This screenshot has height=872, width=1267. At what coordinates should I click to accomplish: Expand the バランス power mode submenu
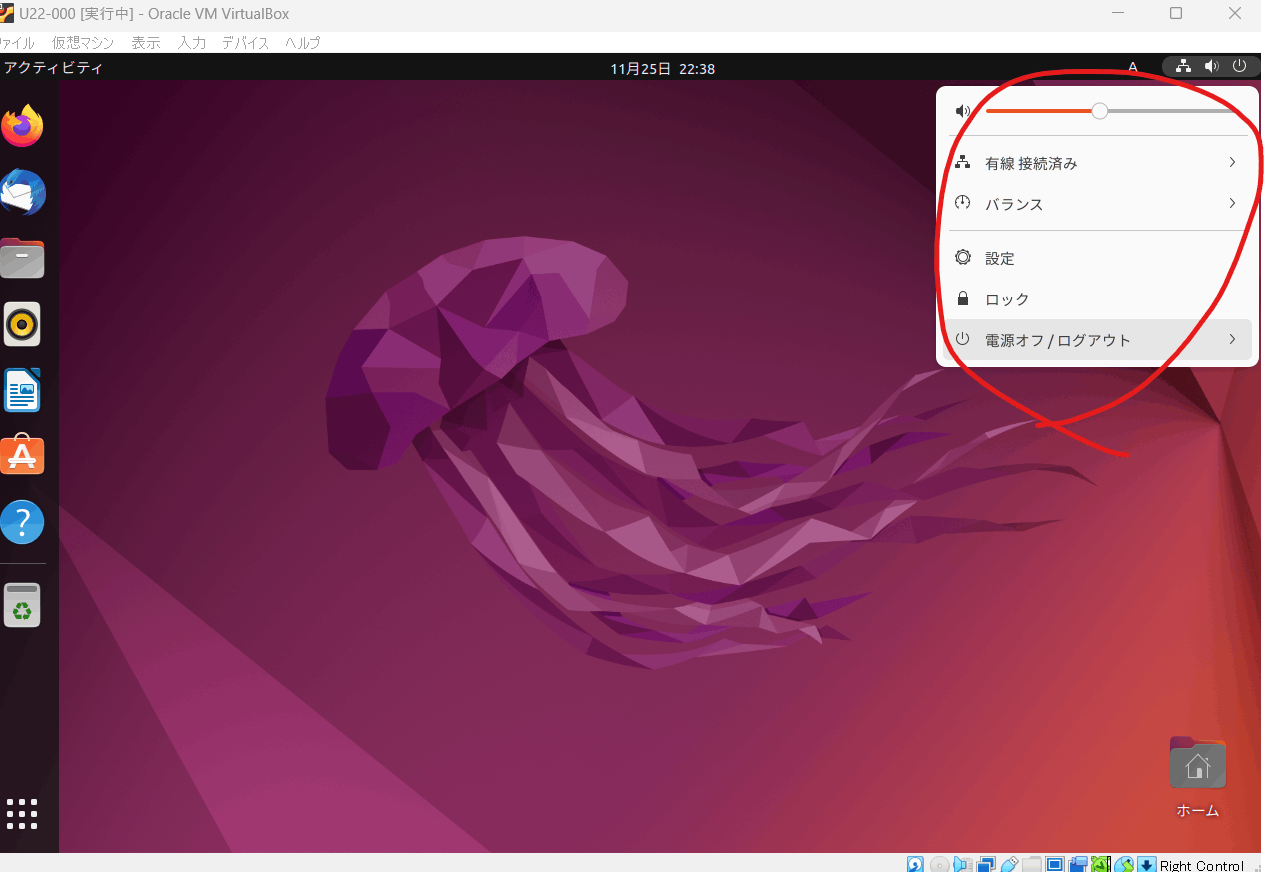click(1097, 204)
